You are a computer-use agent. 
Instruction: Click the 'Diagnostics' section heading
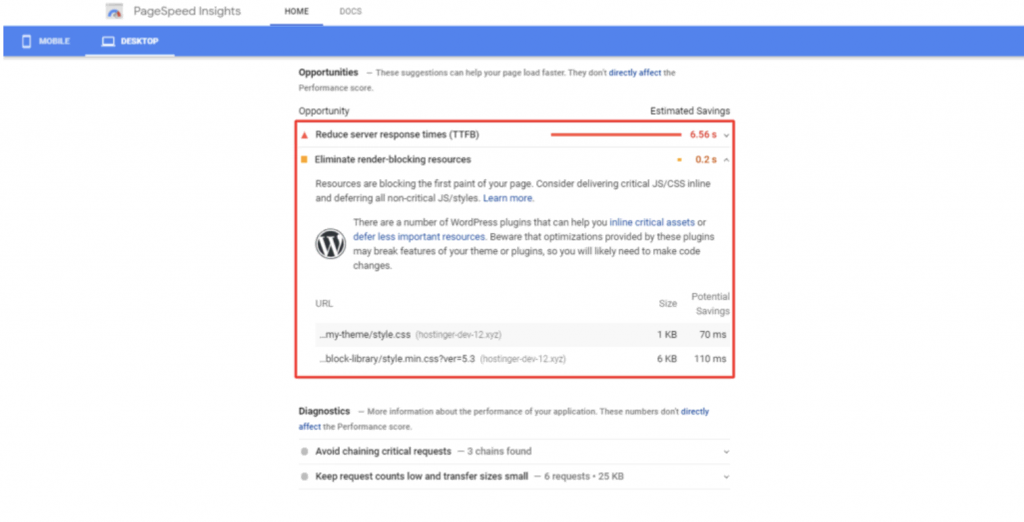pyautogui.click(x=325, y=412)
